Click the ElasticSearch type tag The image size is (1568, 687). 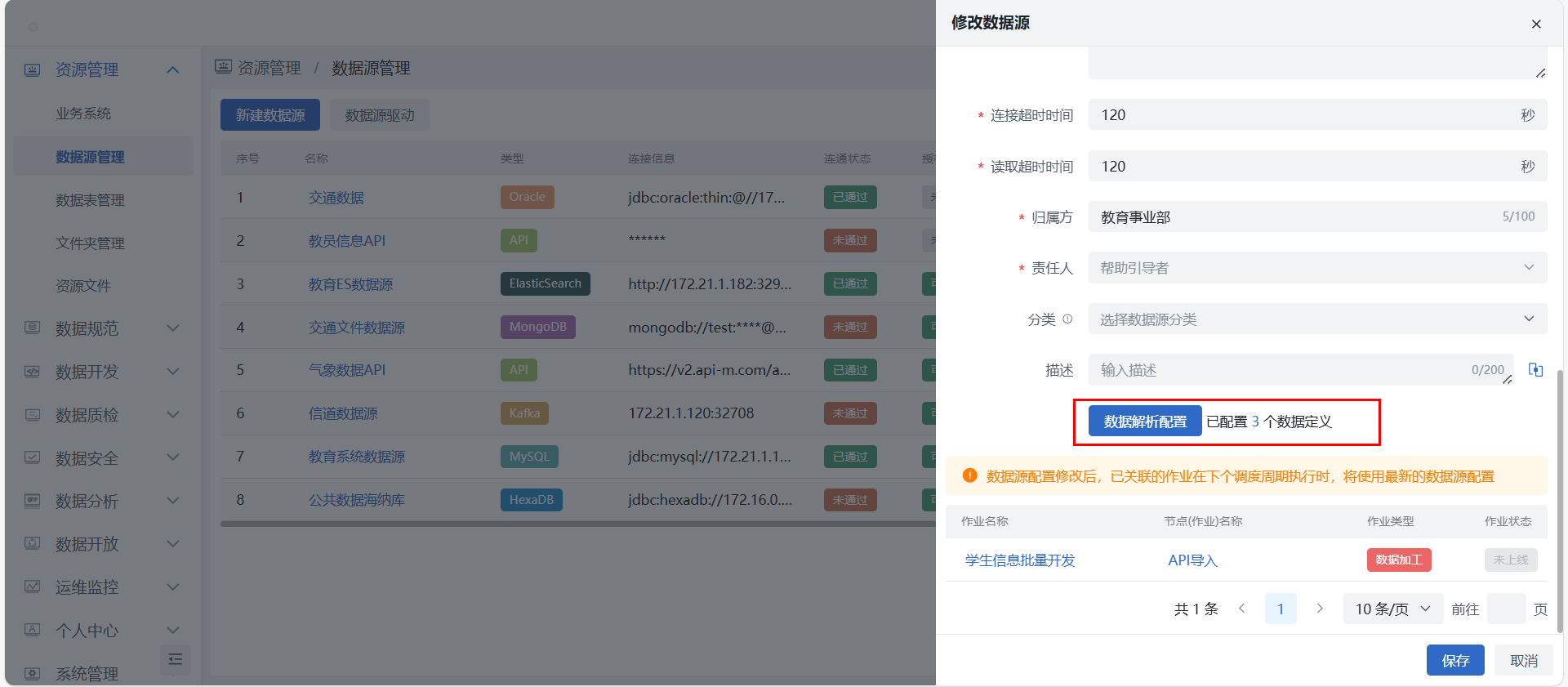point(545,283)
